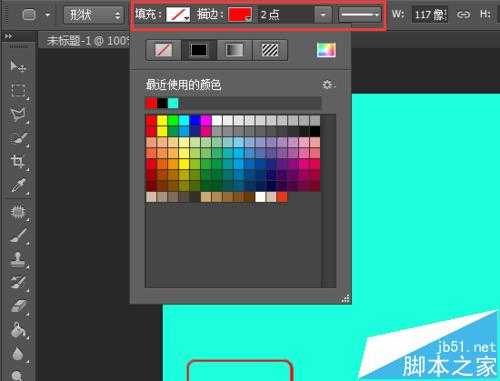This screenshot has width=500, height=381.
Task: Pick the yellow swatch in top row
Action: [x=162, y=120]
